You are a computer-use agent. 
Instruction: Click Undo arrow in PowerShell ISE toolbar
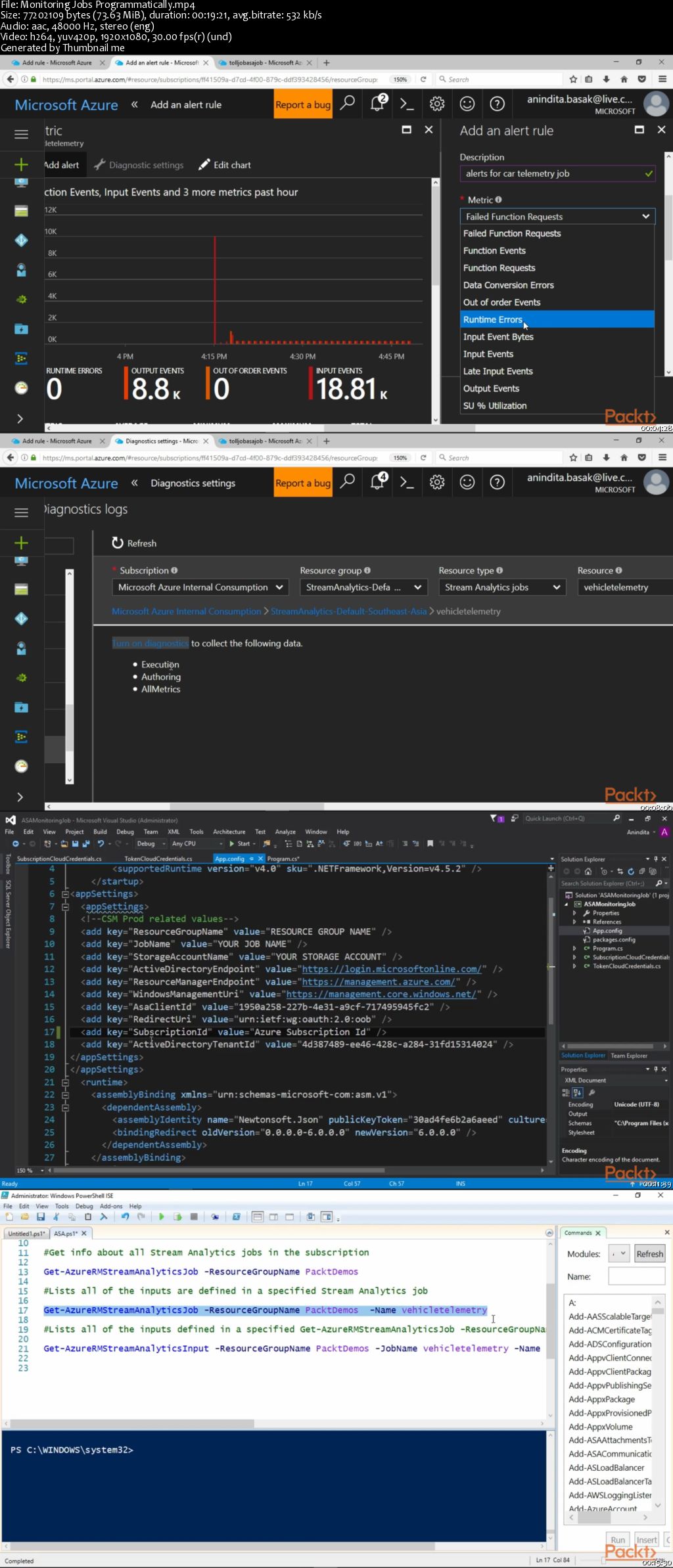pos(125,1217)
